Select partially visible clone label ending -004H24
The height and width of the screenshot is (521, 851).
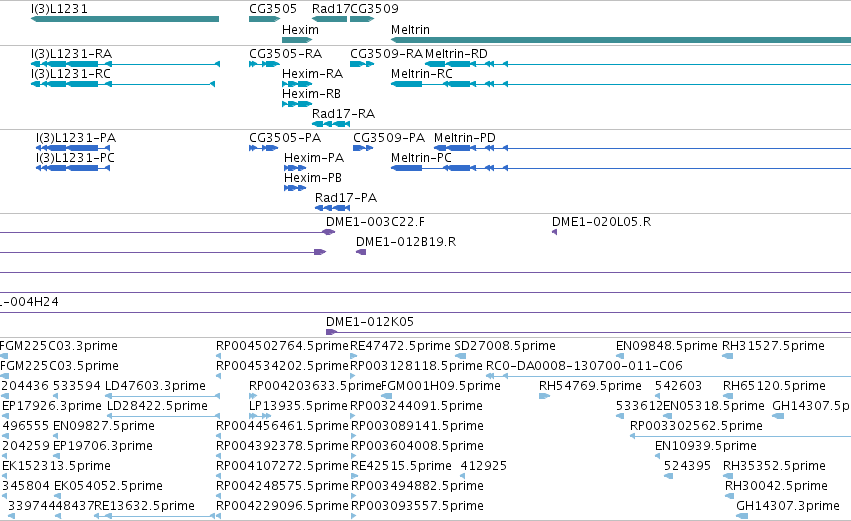pos(29,302)
